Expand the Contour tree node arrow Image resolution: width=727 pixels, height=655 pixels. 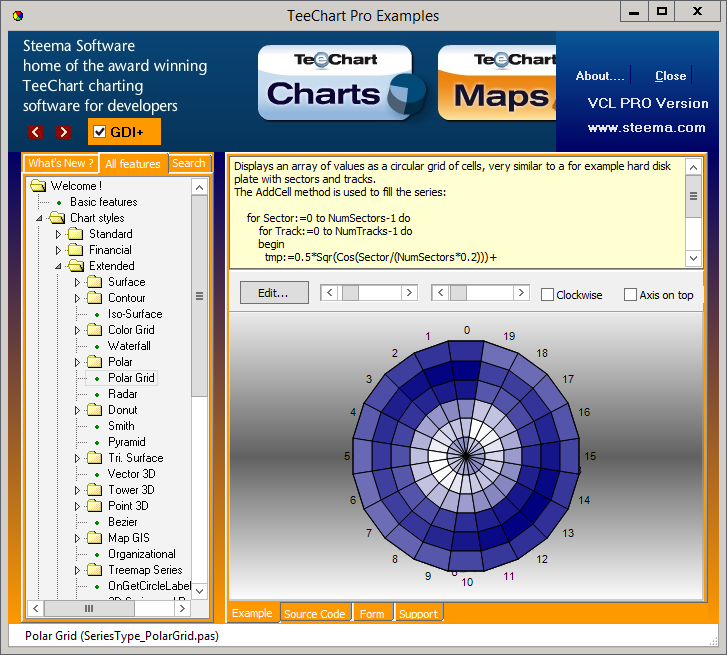[x=77, y=298]
